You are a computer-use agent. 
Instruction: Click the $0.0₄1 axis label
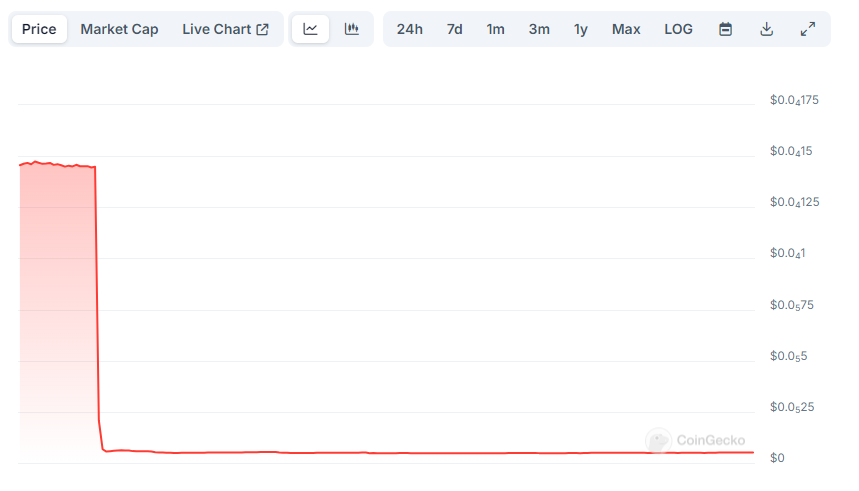[787, 253]
